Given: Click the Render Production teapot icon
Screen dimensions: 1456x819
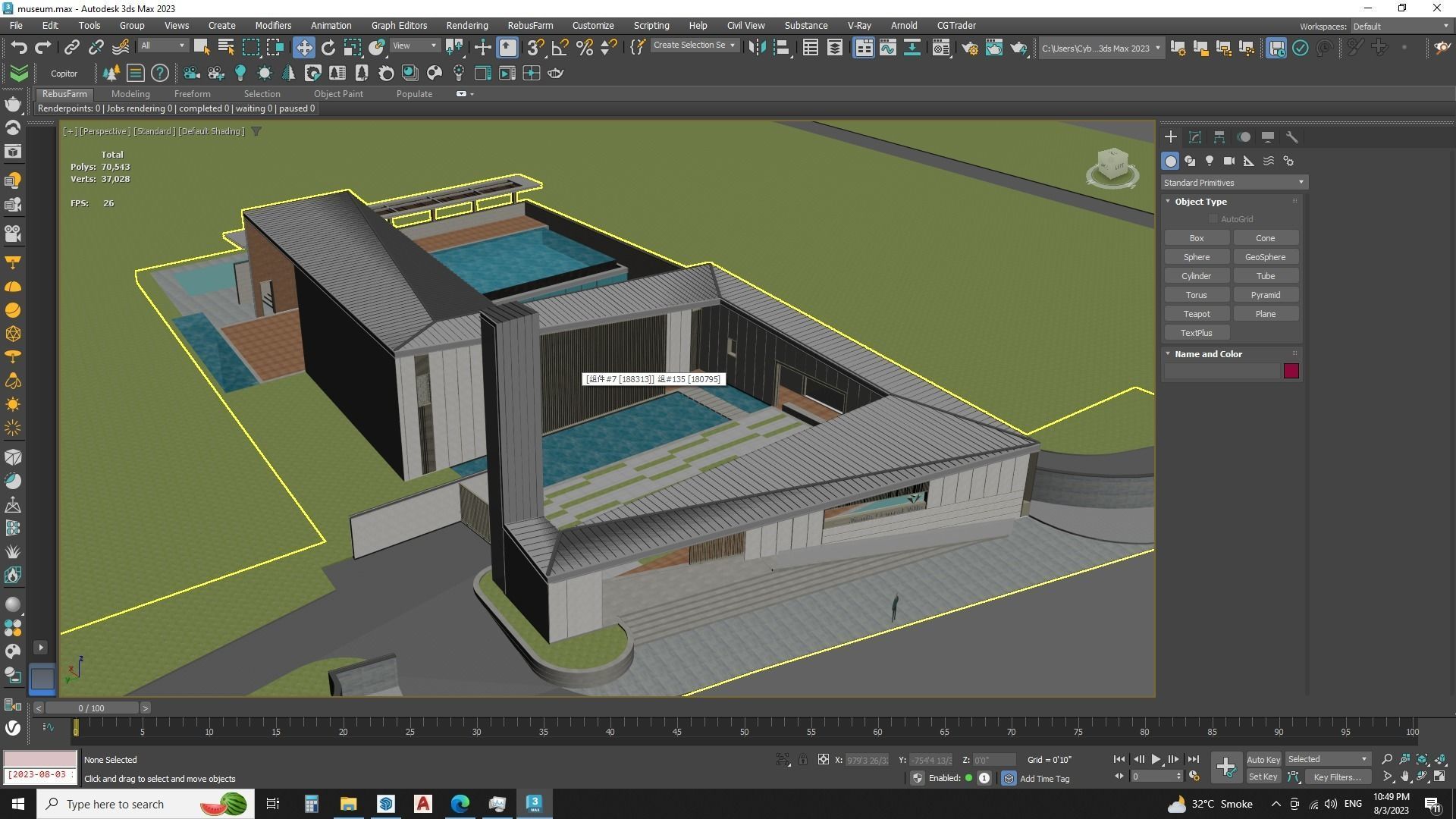Looking at the screenshot, I should coord(1018,48).
